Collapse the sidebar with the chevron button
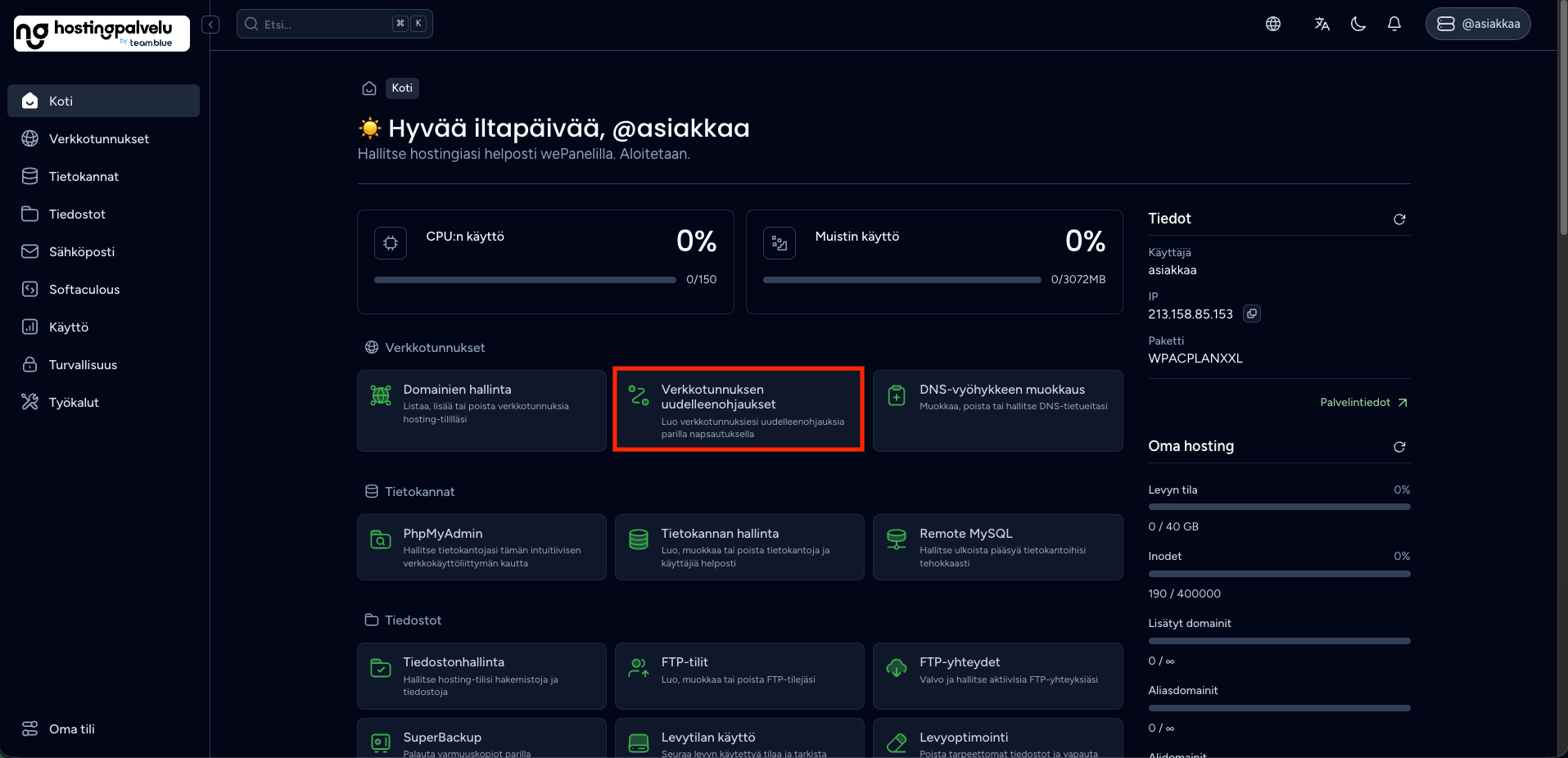Viewport: 1568px width, 758px height. point(210,25)
